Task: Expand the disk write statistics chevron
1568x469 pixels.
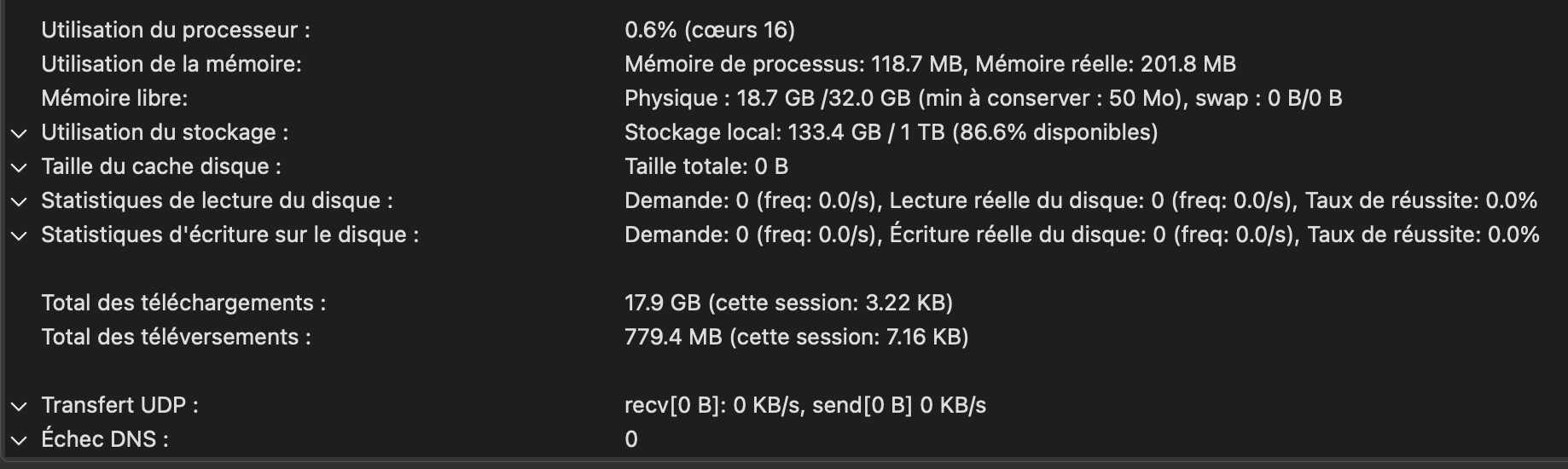Action: tap(19, 236)
